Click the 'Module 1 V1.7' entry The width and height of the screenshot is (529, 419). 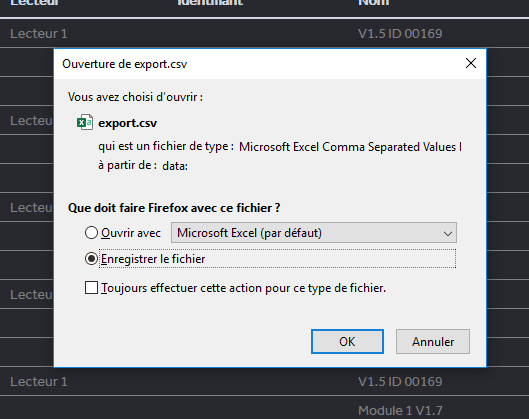[x=400, y=411]
